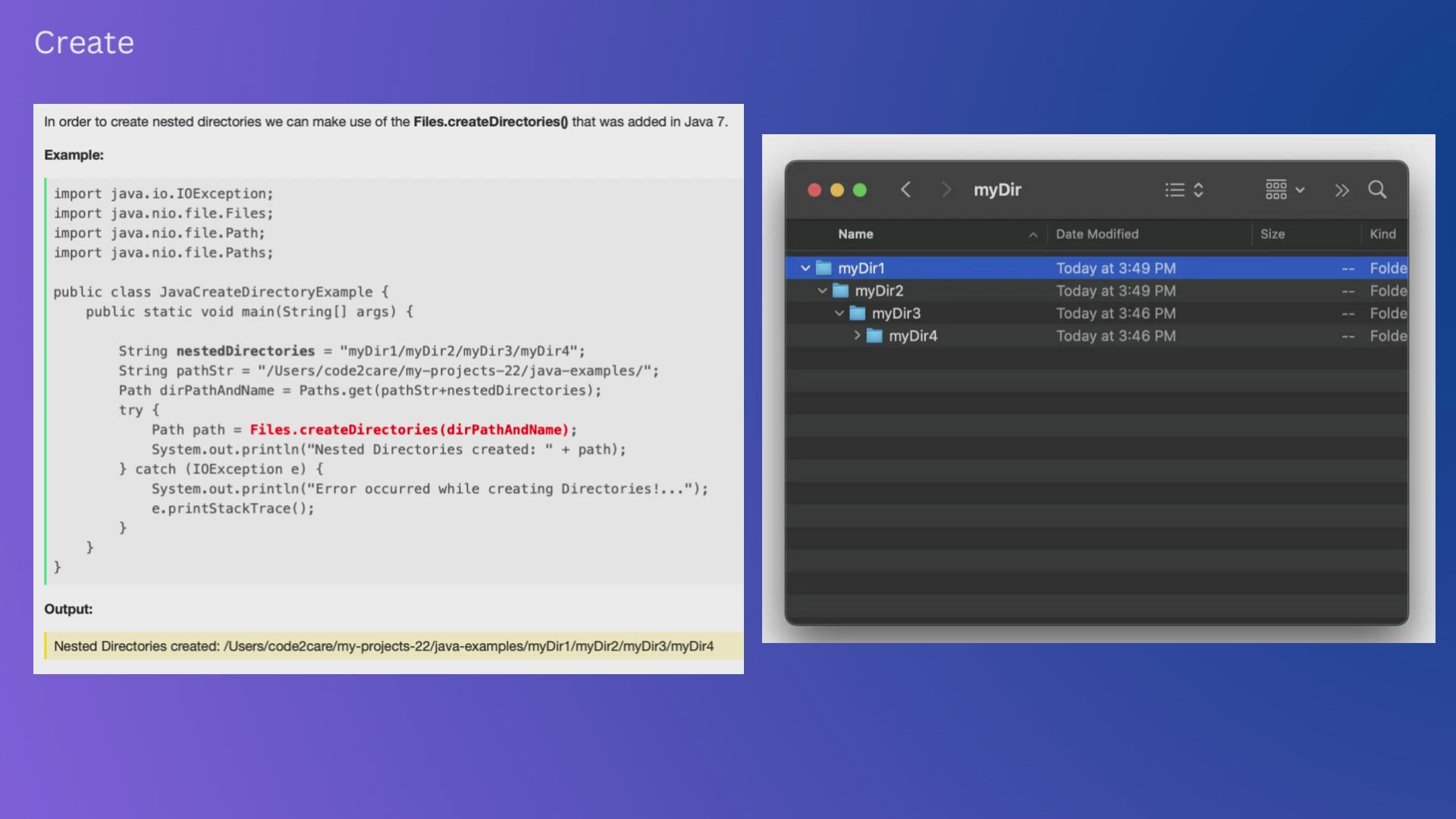Toggle the Name column sort direction caret
The height and width of the screenshot is (819, 1456).
1033,235
